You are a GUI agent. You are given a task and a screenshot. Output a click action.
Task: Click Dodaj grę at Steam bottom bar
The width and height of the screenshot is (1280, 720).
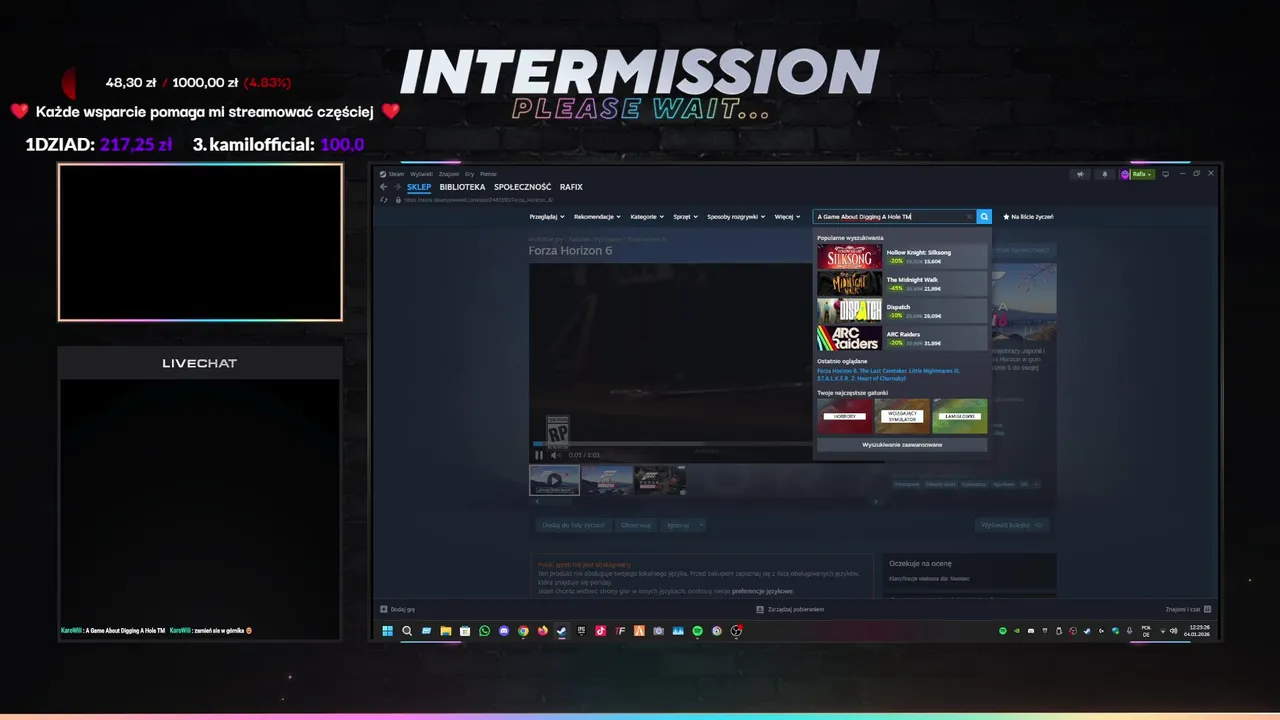[397, 609]
